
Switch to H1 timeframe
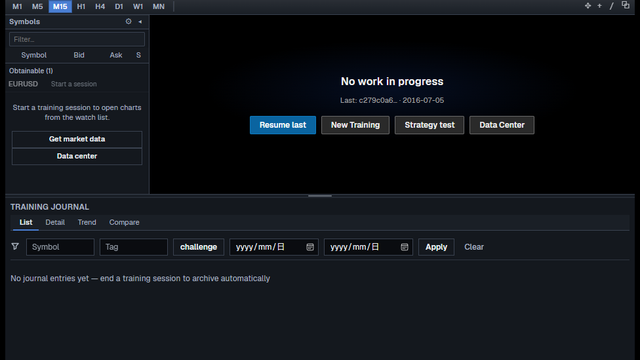click(x=81, y=7)
